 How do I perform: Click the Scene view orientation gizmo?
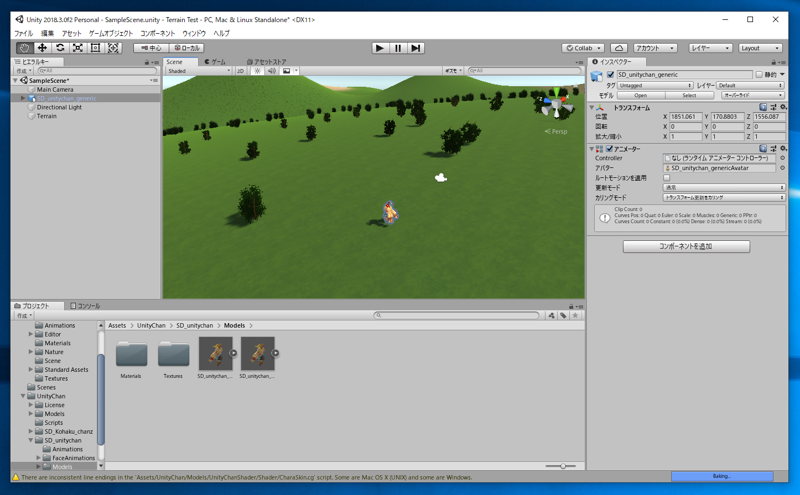pos(556,104)
